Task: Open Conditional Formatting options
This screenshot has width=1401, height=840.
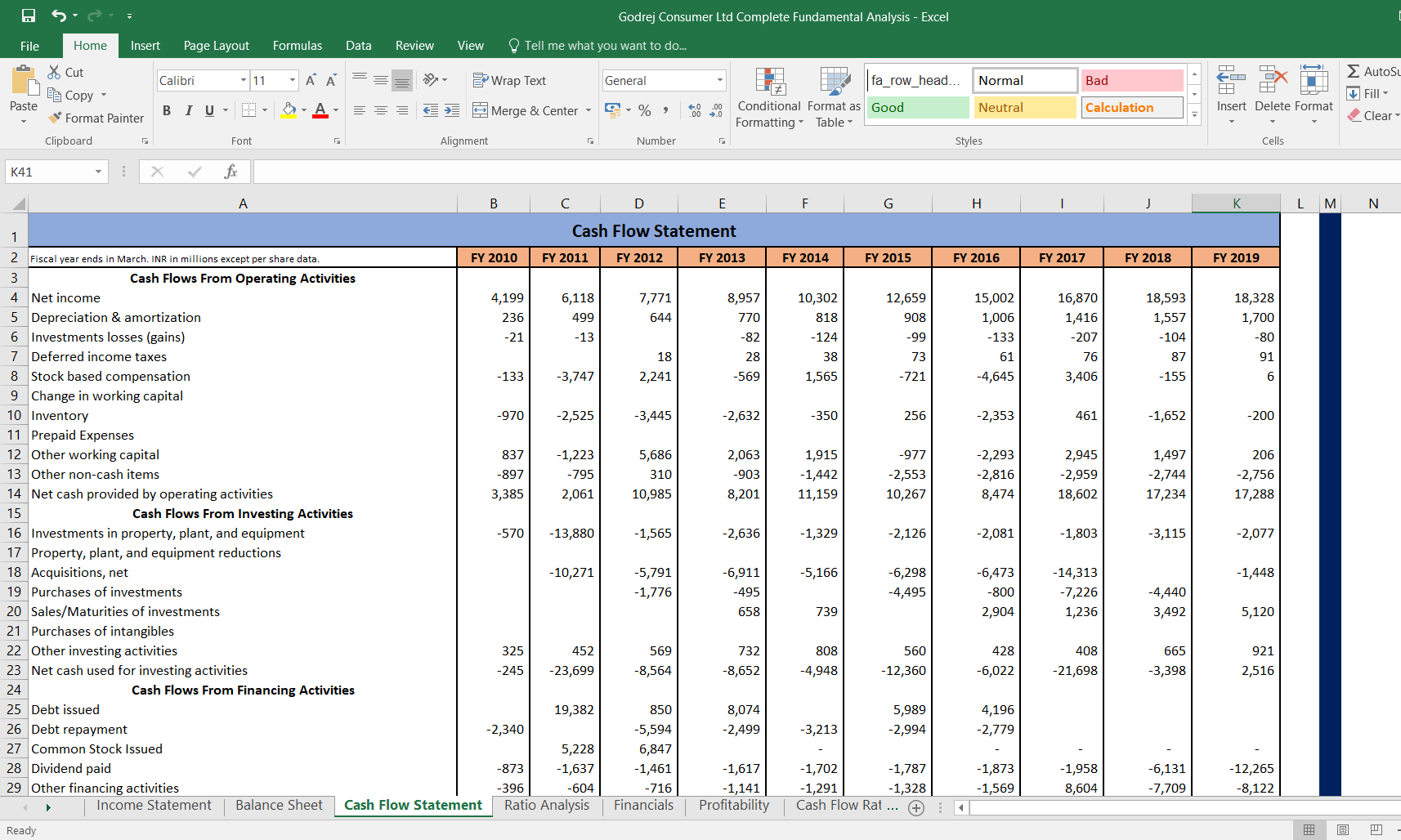Action: pos(769,98)
